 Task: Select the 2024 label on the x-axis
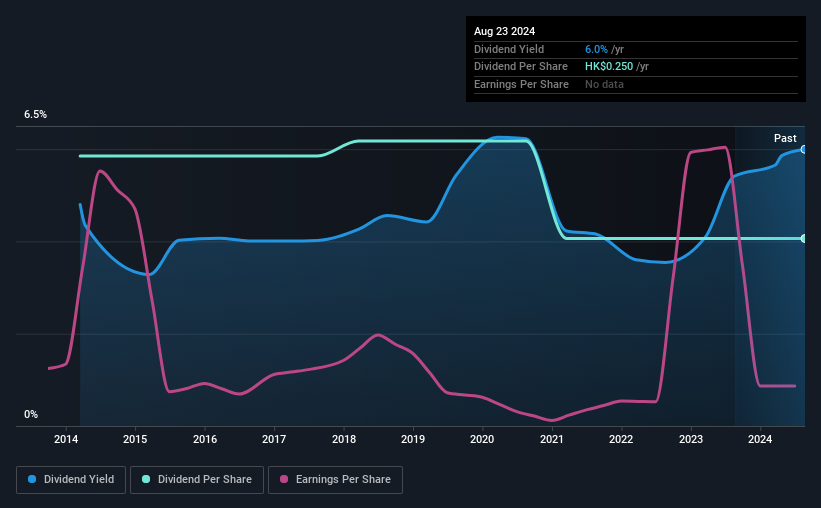pos(760,439)
